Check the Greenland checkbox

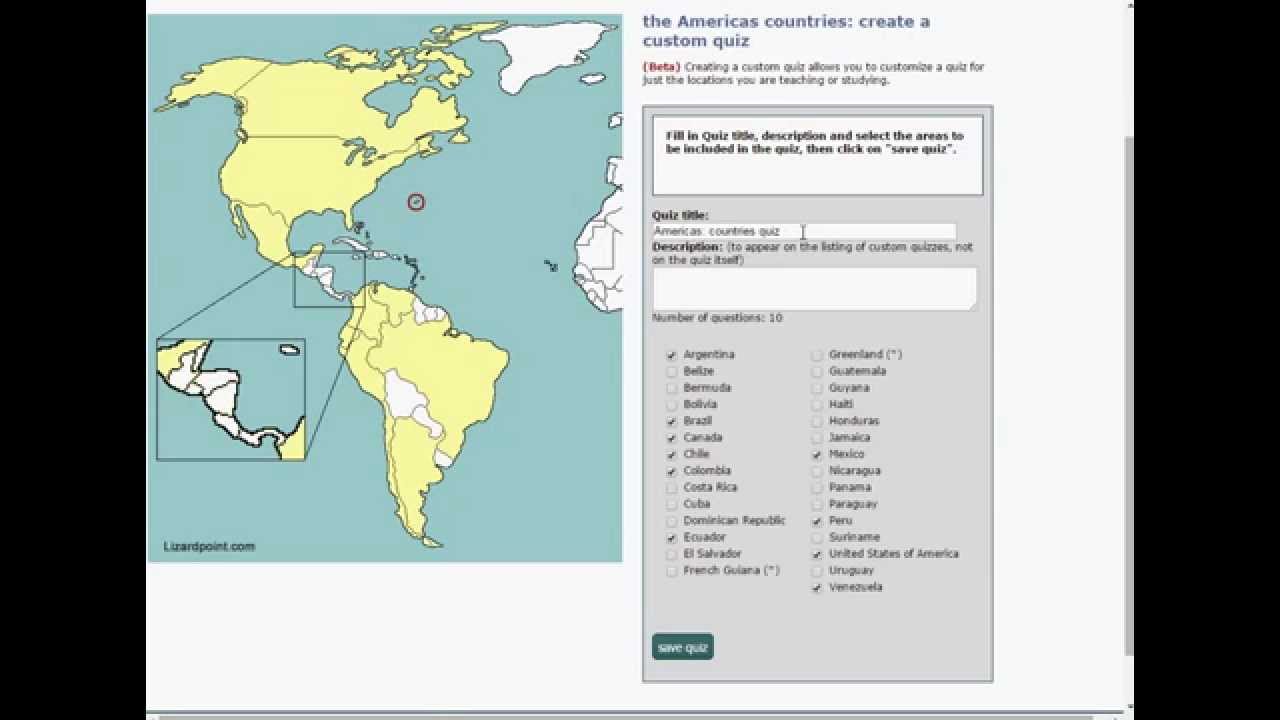click(817, 355)
